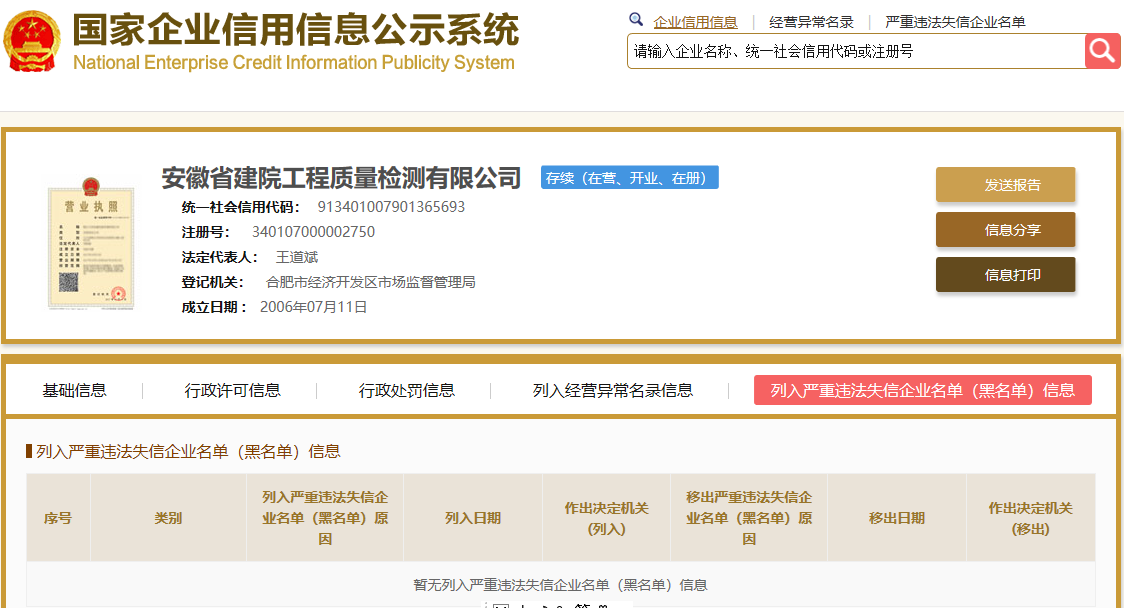This screenshot has width=1124, height=608.
Task: Click the company name 安徽省建院工程质量检测有限公司
Action: point(341,178)
